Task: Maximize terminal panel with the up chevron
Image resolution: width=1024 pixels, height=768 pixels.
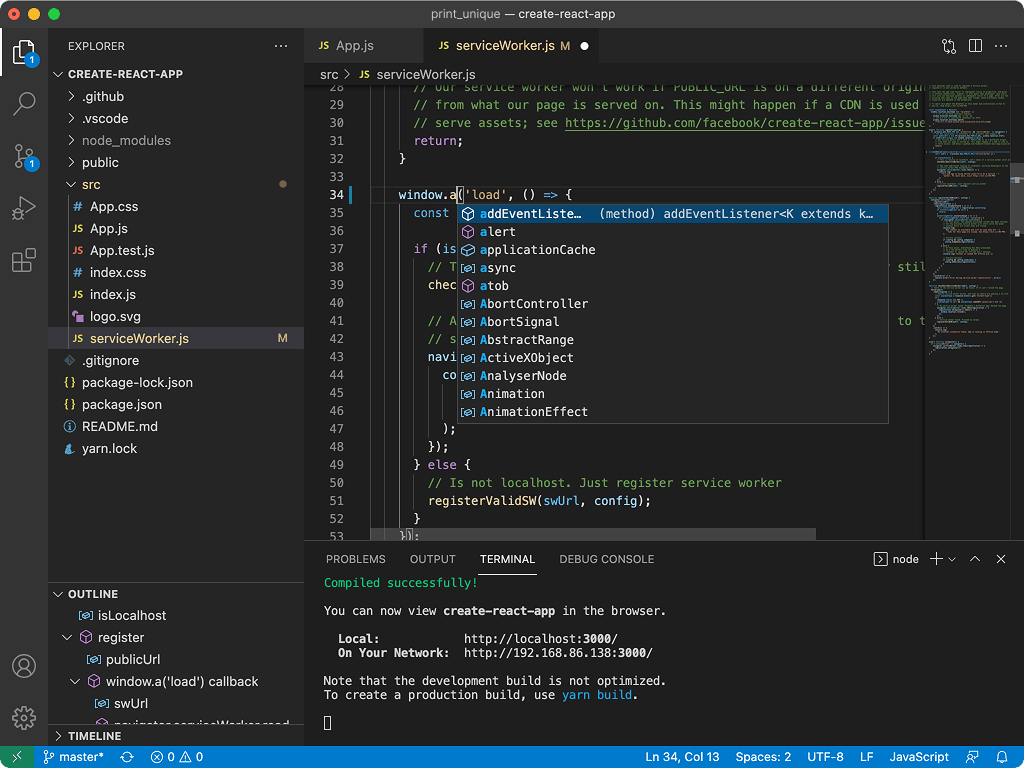Action: click(x=975, y=559)
